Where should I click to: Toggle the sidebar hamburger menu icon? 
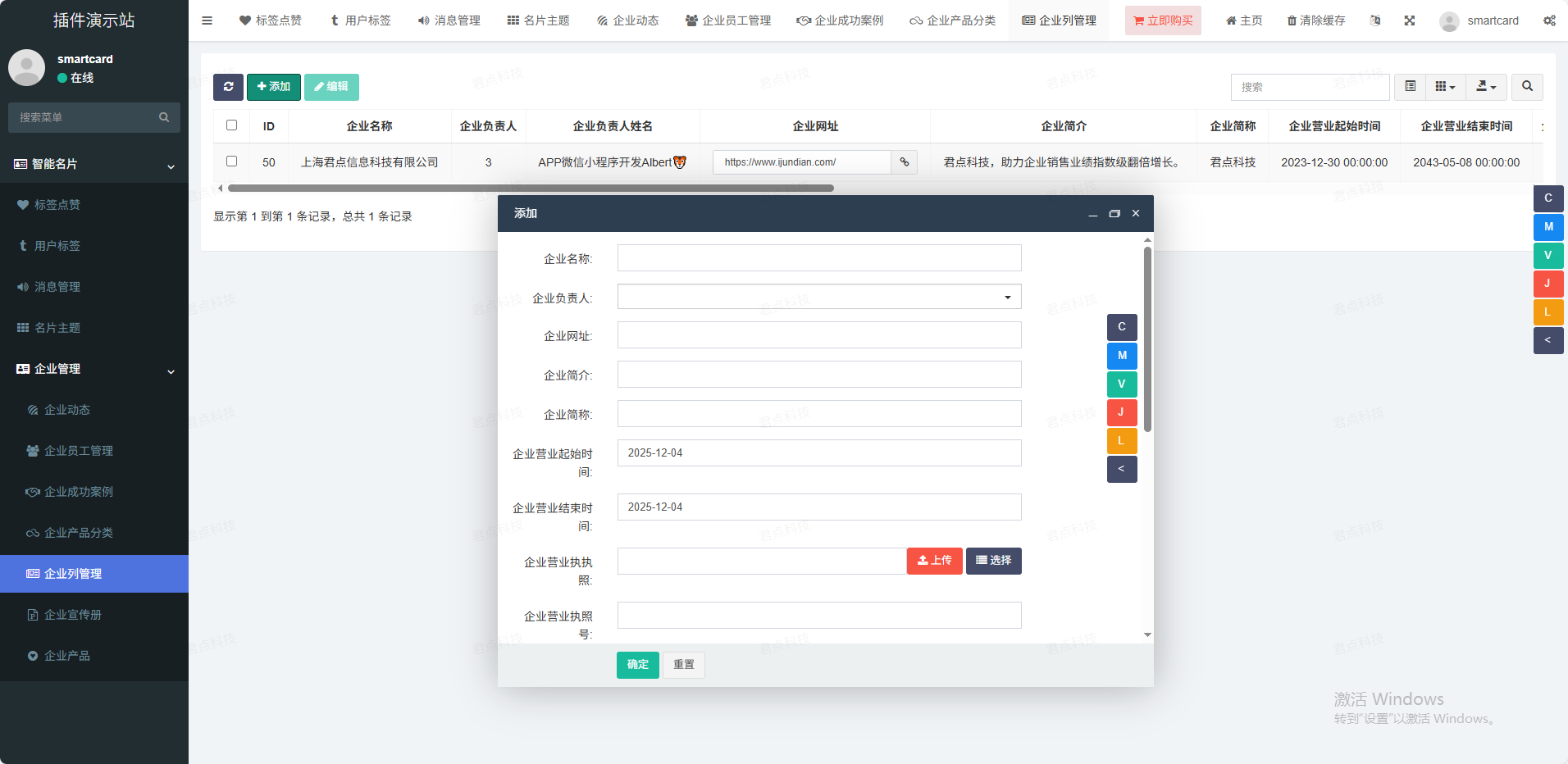207,20
